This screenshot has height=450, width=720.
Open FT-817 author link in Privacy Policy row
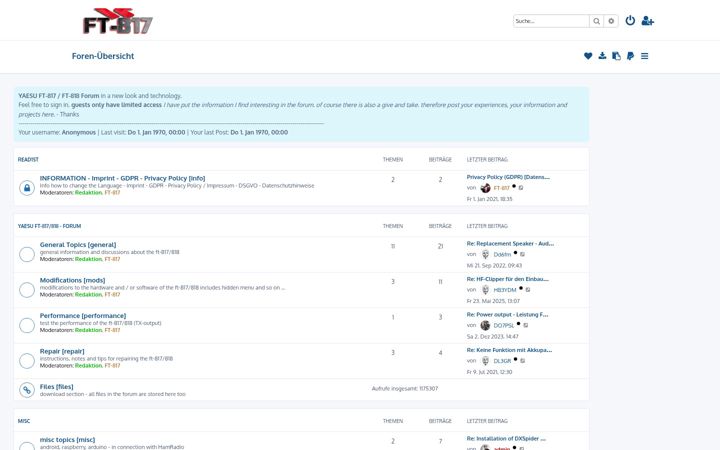501,188
